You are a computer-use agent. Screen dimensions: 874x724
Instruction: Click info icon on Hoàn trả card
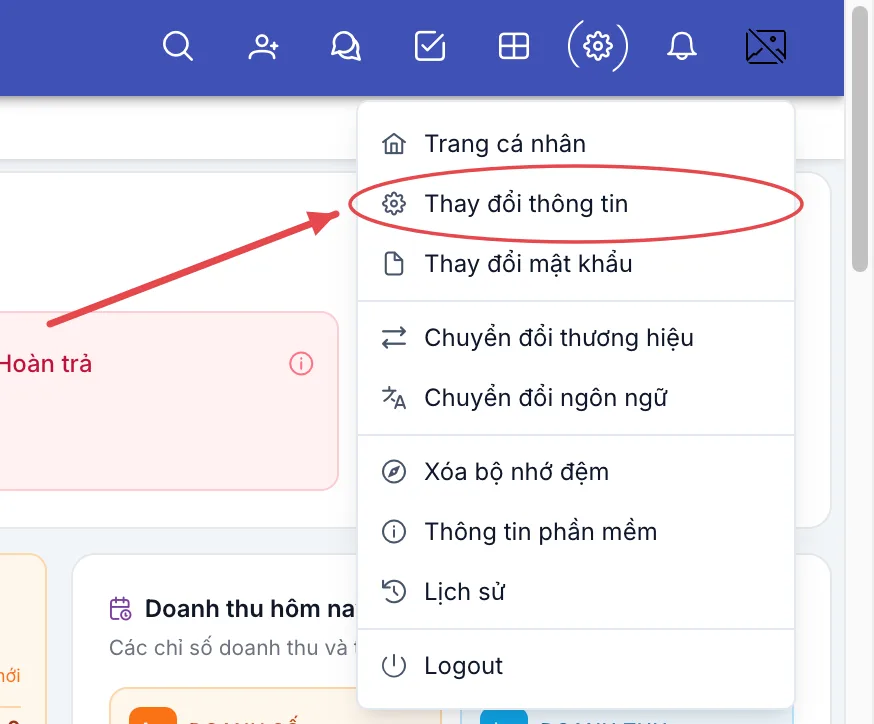click(x=301, y=364)
